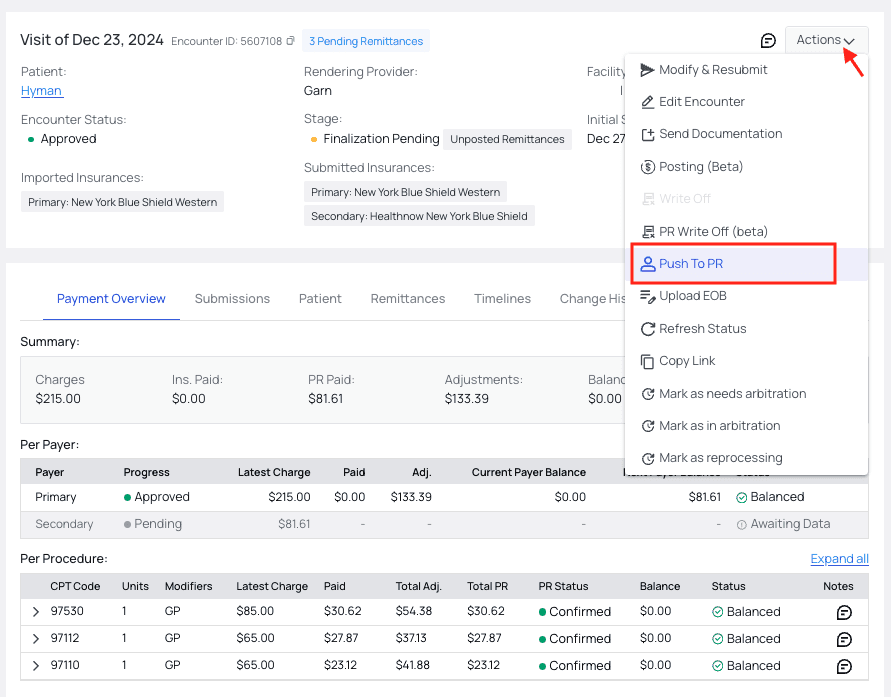This screenshot has height=697, width=891.
Task: Switch to the Remittances tab
Action: point(407,299)
